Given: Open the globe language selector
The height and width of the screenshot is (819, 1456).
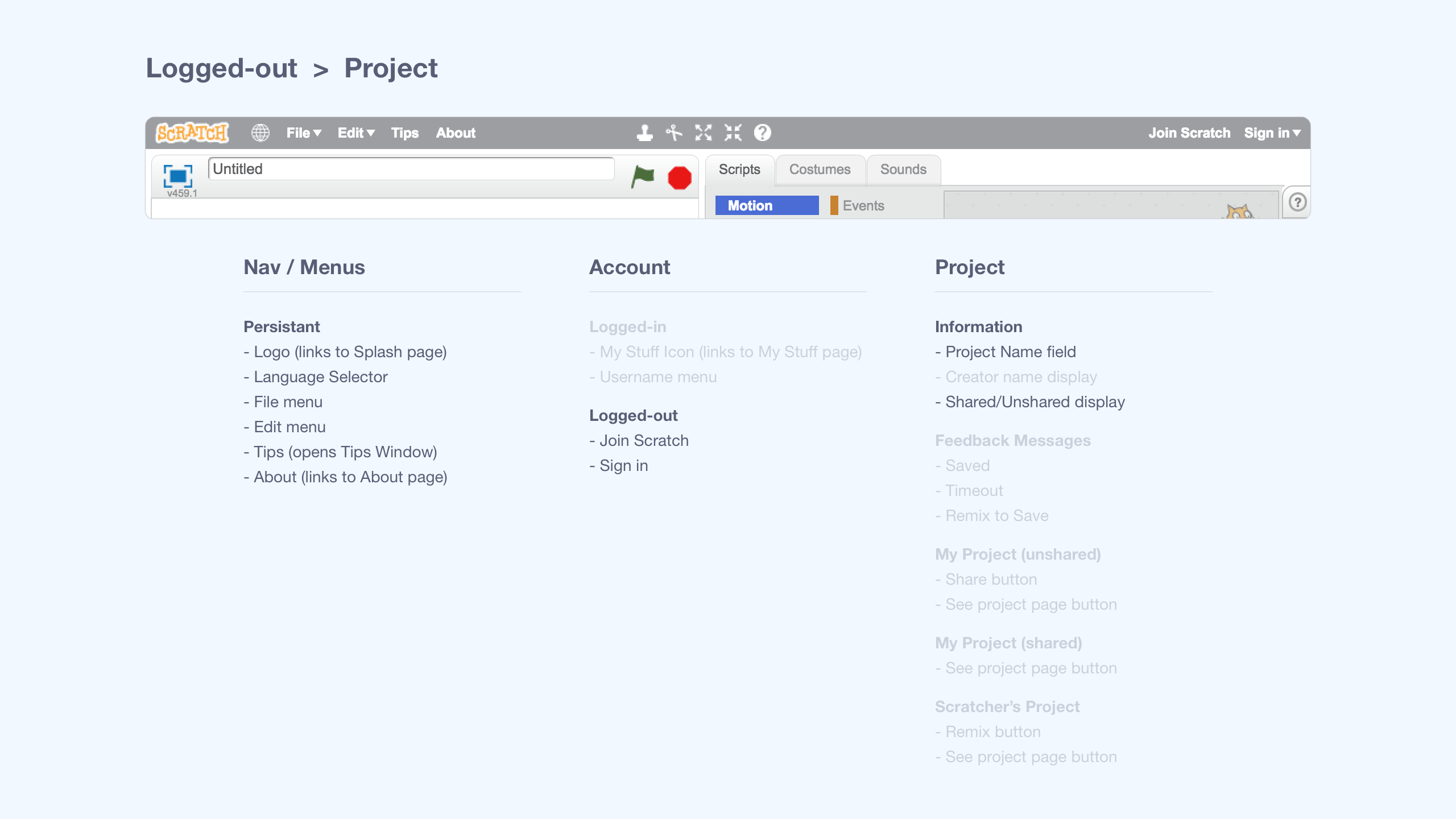Looking at the screenshot, I should (260, 133).
